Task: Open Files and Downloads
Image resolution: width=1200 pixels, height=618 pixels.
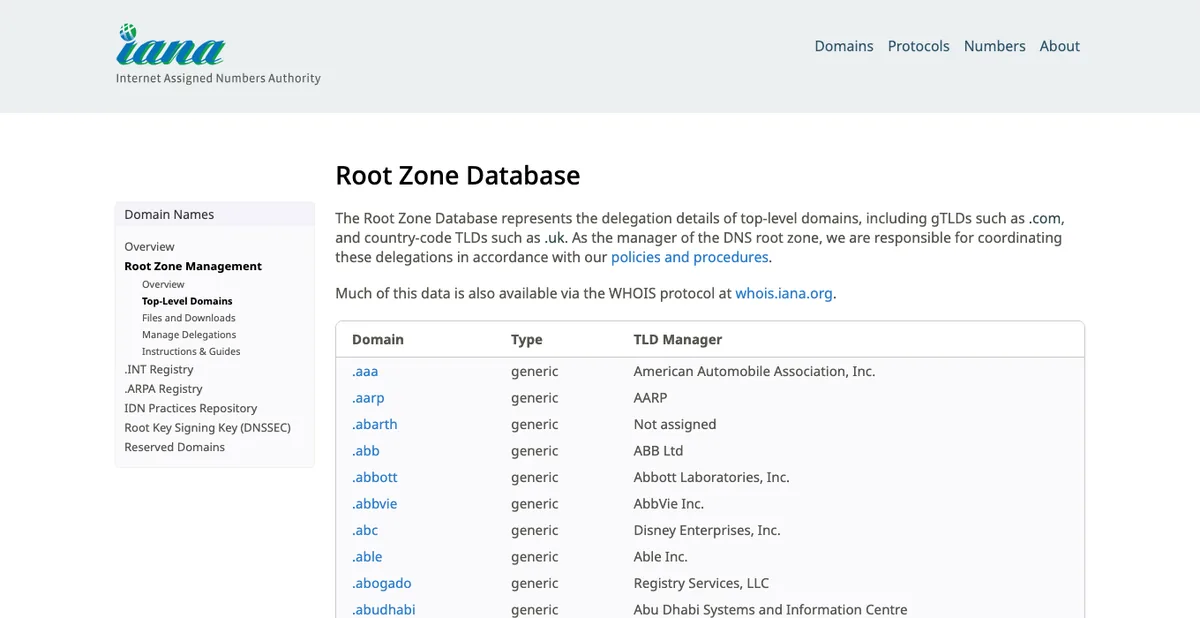Action: (189, 318)
